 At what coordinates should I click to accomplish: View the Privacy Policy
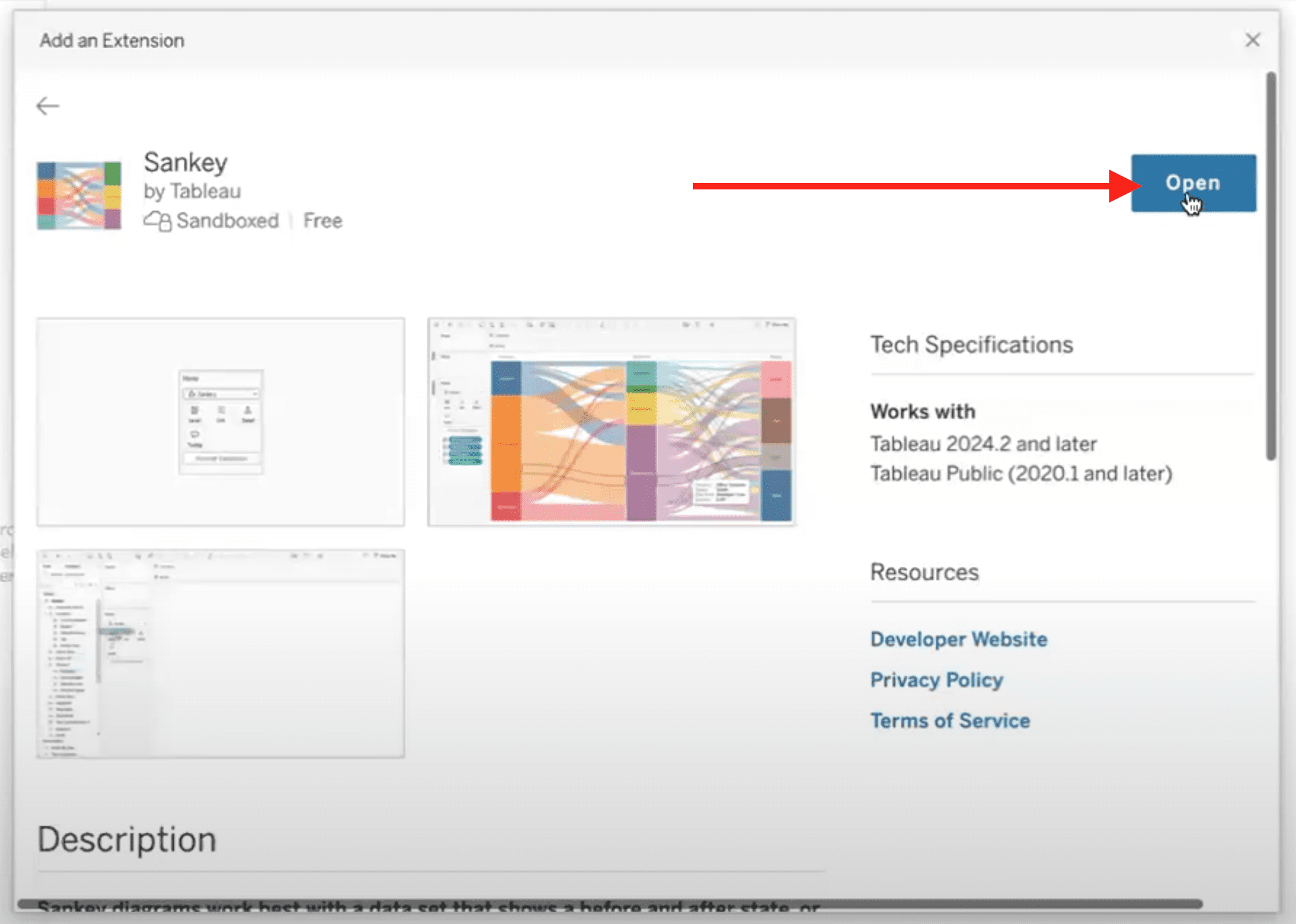coord(936,680)
